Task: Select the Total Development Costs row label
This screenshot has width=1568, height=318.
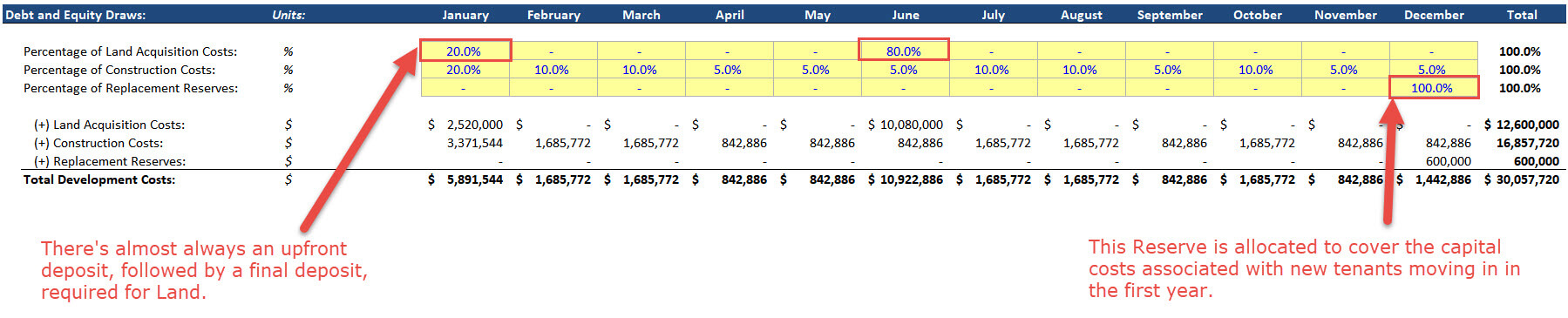Action: coord(99,179)
